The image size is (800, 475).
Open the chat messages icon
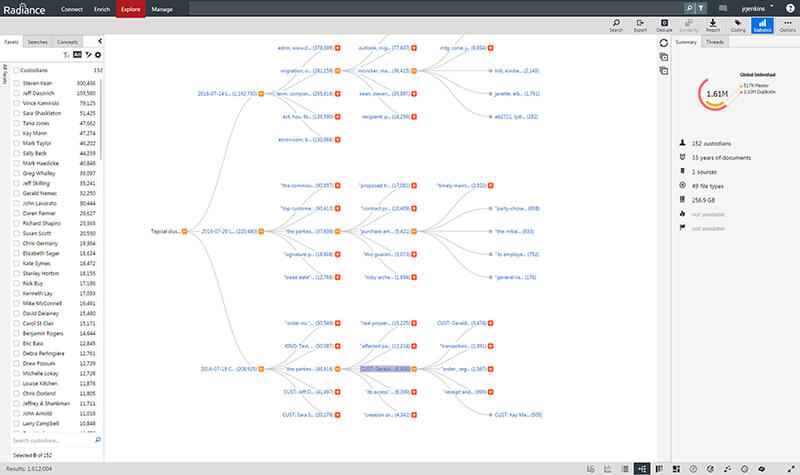(x=723, y=9)
